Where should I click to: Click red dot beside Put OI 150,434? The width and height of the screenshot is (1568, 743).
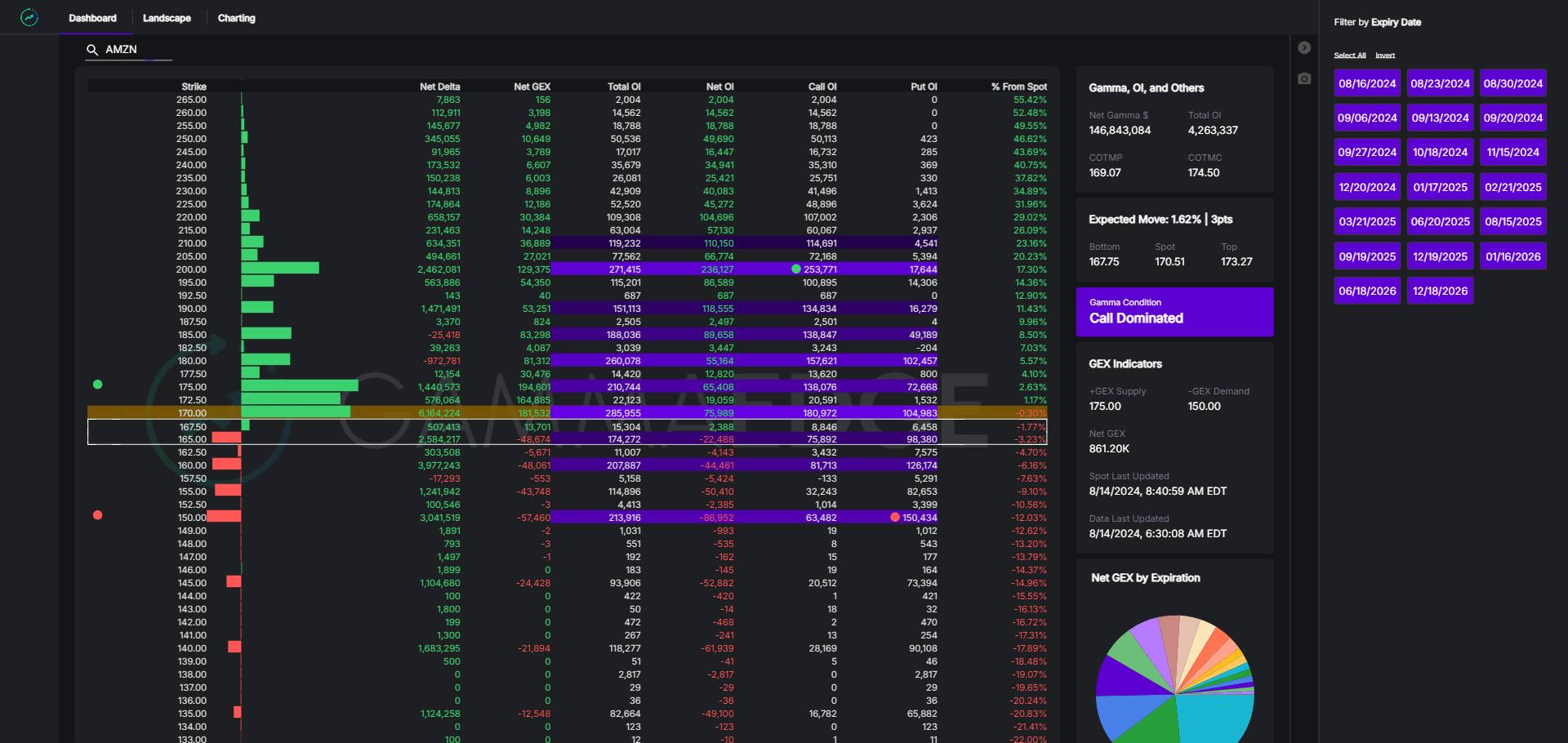point(895,517)
